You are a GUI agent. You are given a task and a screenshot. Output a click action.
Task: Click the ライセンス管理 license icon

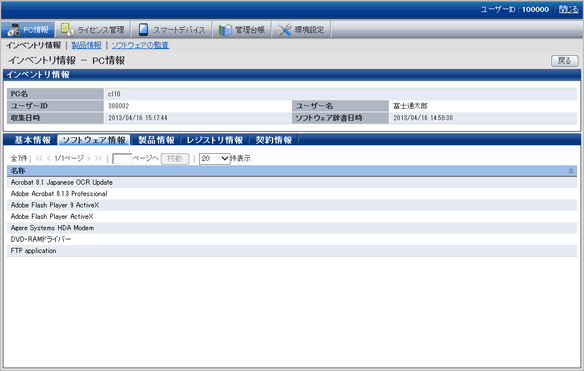[67, 29]
